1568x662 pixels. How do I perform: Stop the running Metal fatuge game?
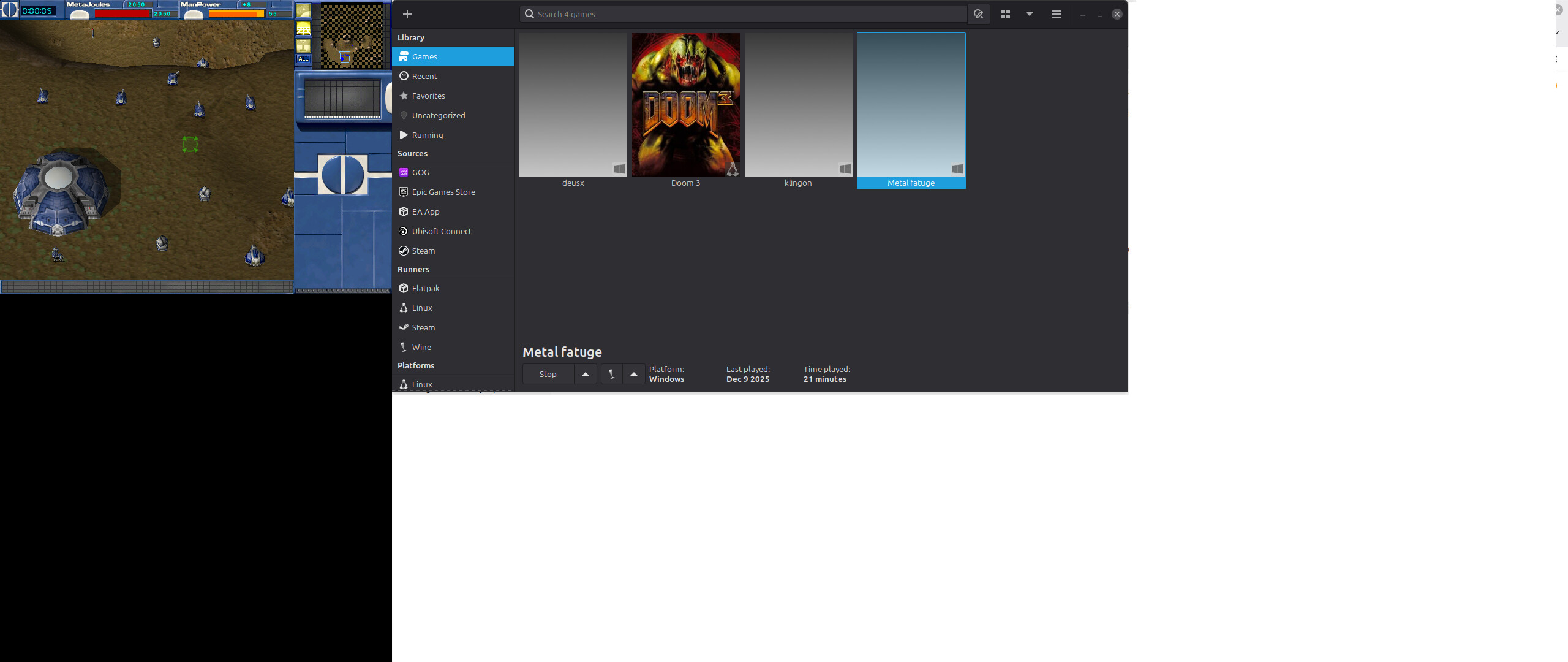[548, 374]
